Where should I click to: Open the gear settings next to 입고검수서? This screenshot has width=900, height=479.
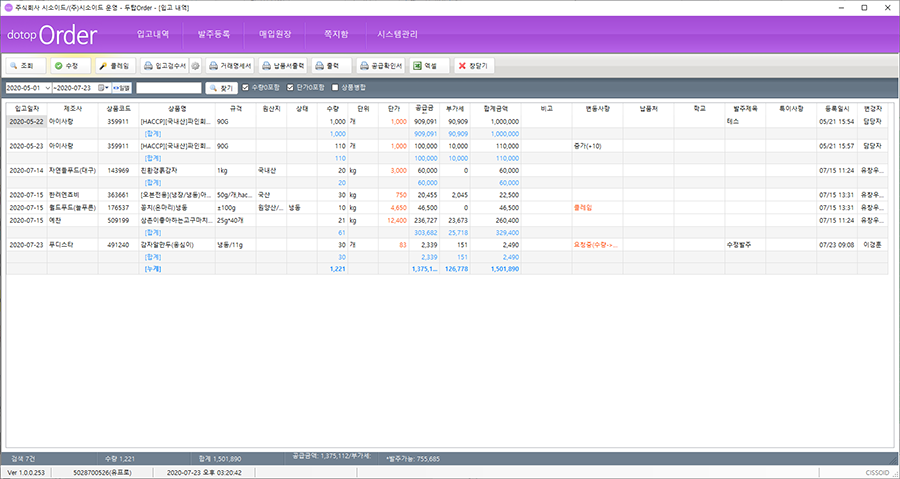pos(197,65)
